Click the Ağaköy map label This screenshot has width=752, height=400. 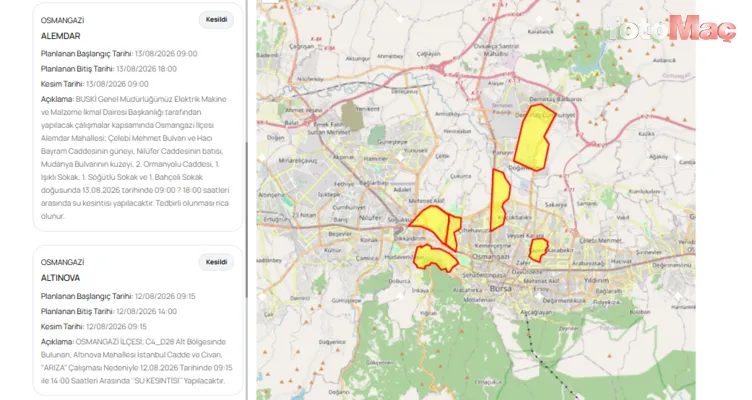coord(658,157)
